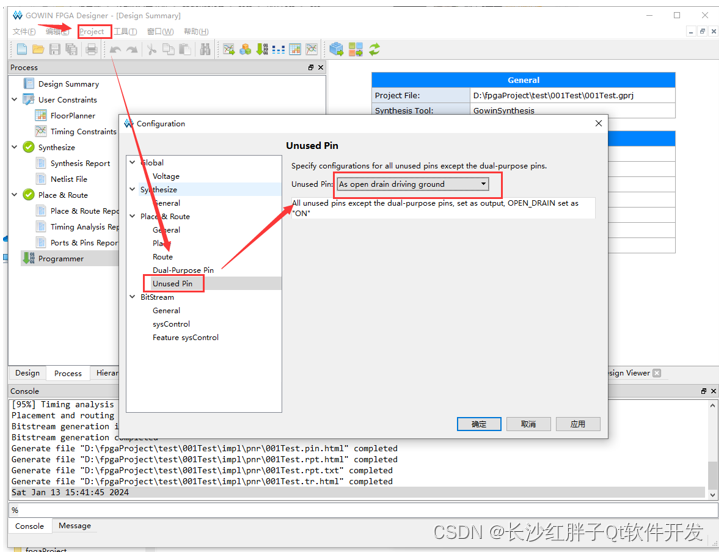Select Feature sysControl in Configuration tree
The height and width of the screenshot is (552, 719).
(185, 337)
